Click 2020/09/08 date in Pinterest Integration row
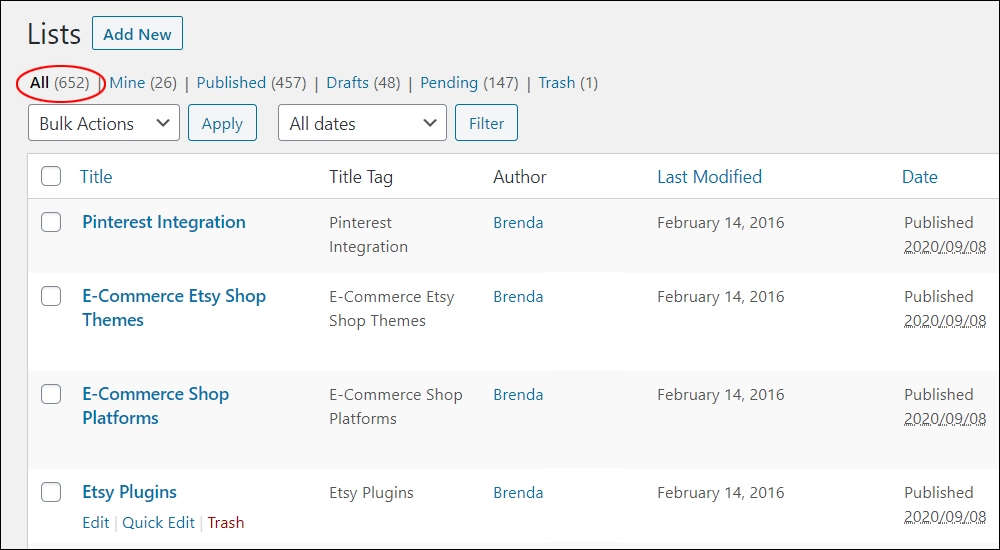1000x550 pixels. pyautogui.click(x=945, y=247)
